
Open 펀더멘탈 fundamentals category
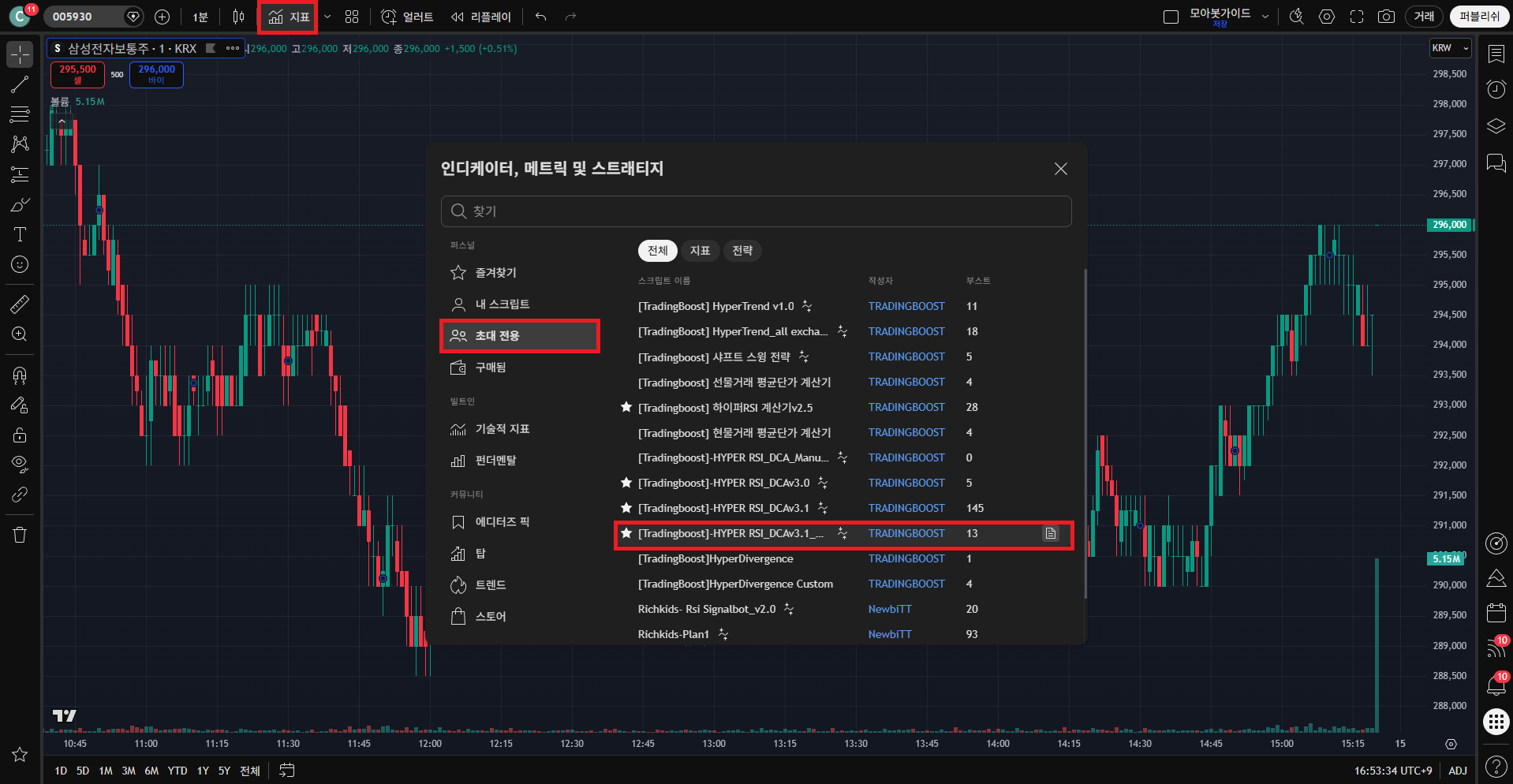pos(520,461)
